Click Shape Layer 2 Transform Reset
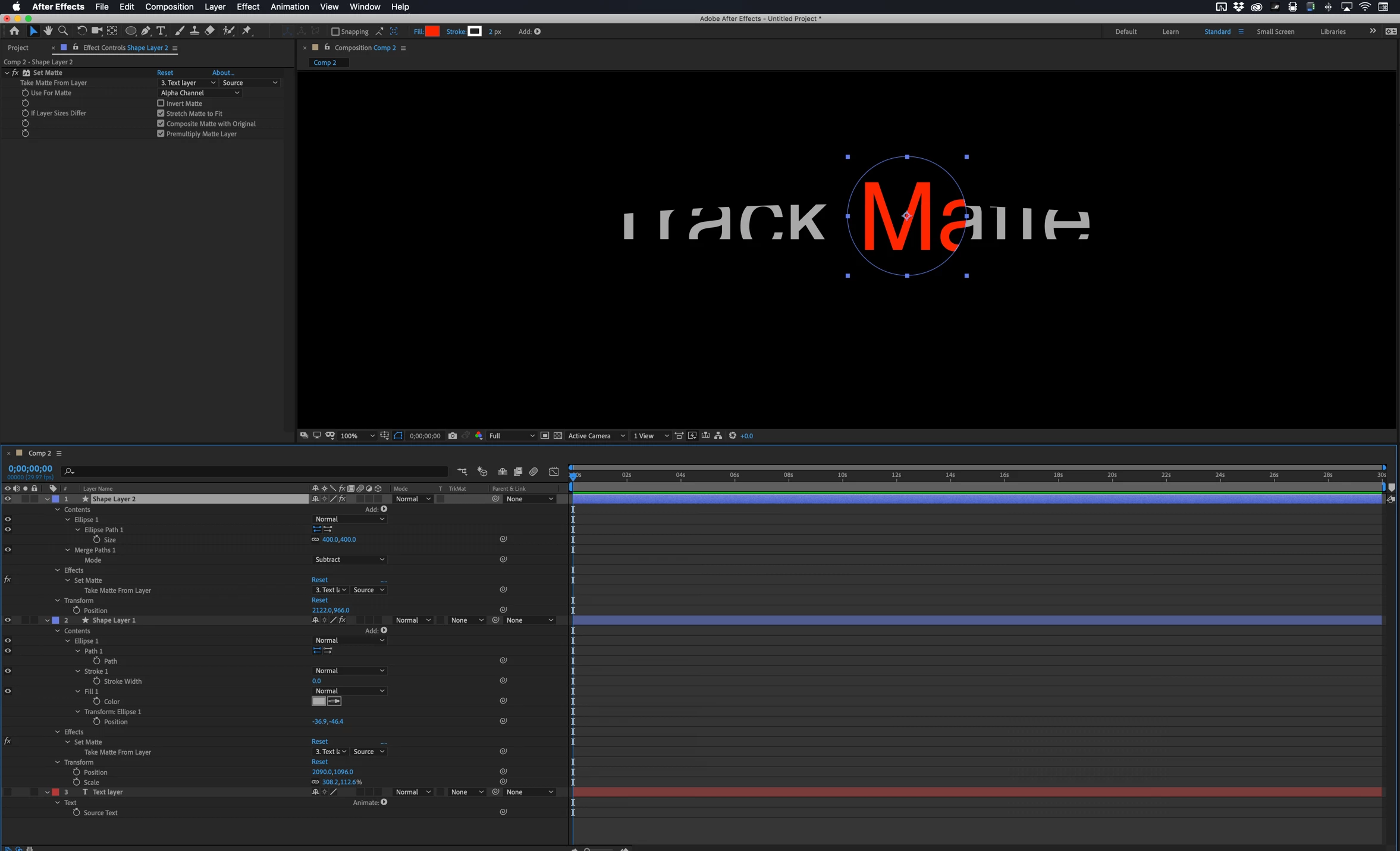This screenshot has height=851, width=1400. [319, 600]
